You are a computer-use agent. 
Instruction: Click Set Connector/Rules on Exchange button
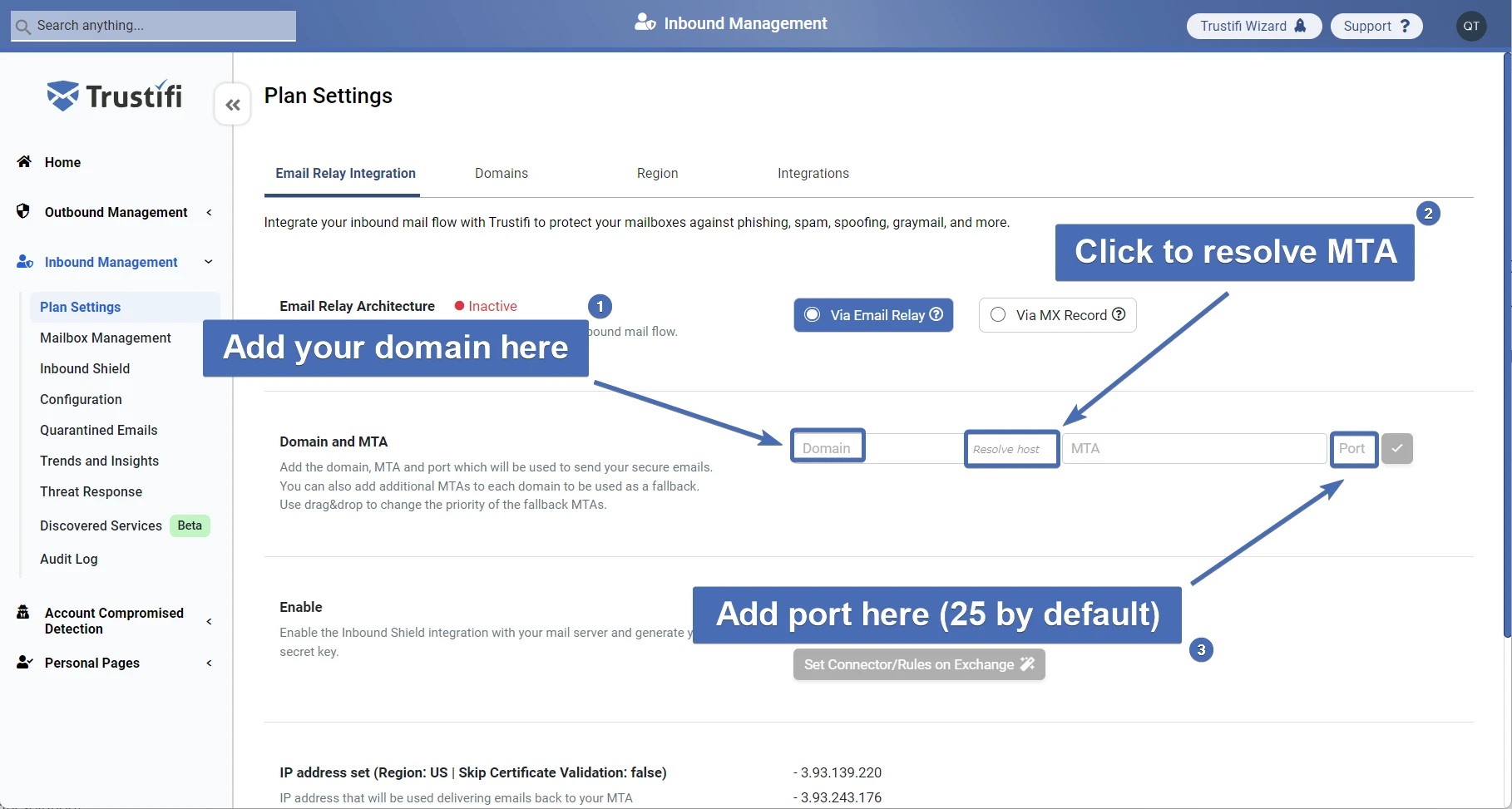pyautogui.click(x=918, y=664)
